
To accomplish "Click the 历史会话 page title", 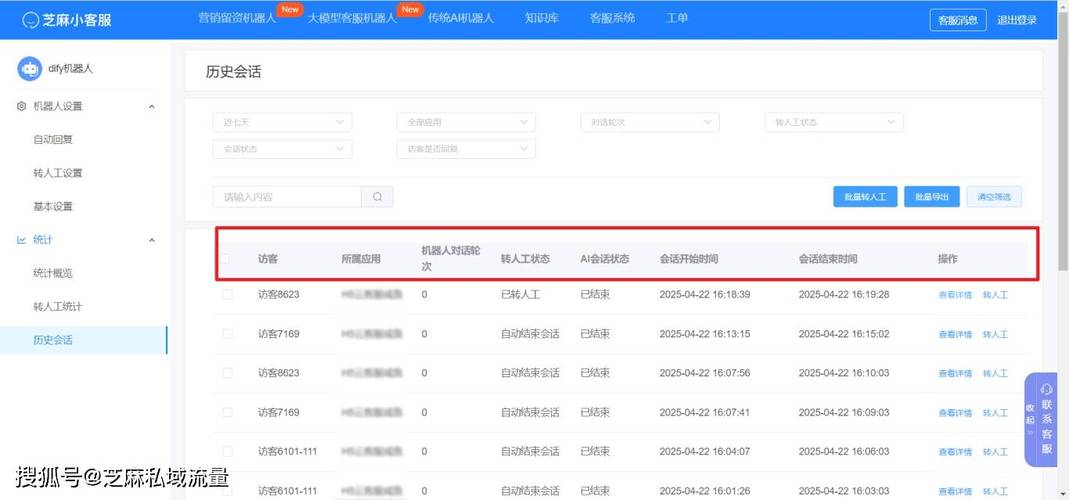I will 233,72.
